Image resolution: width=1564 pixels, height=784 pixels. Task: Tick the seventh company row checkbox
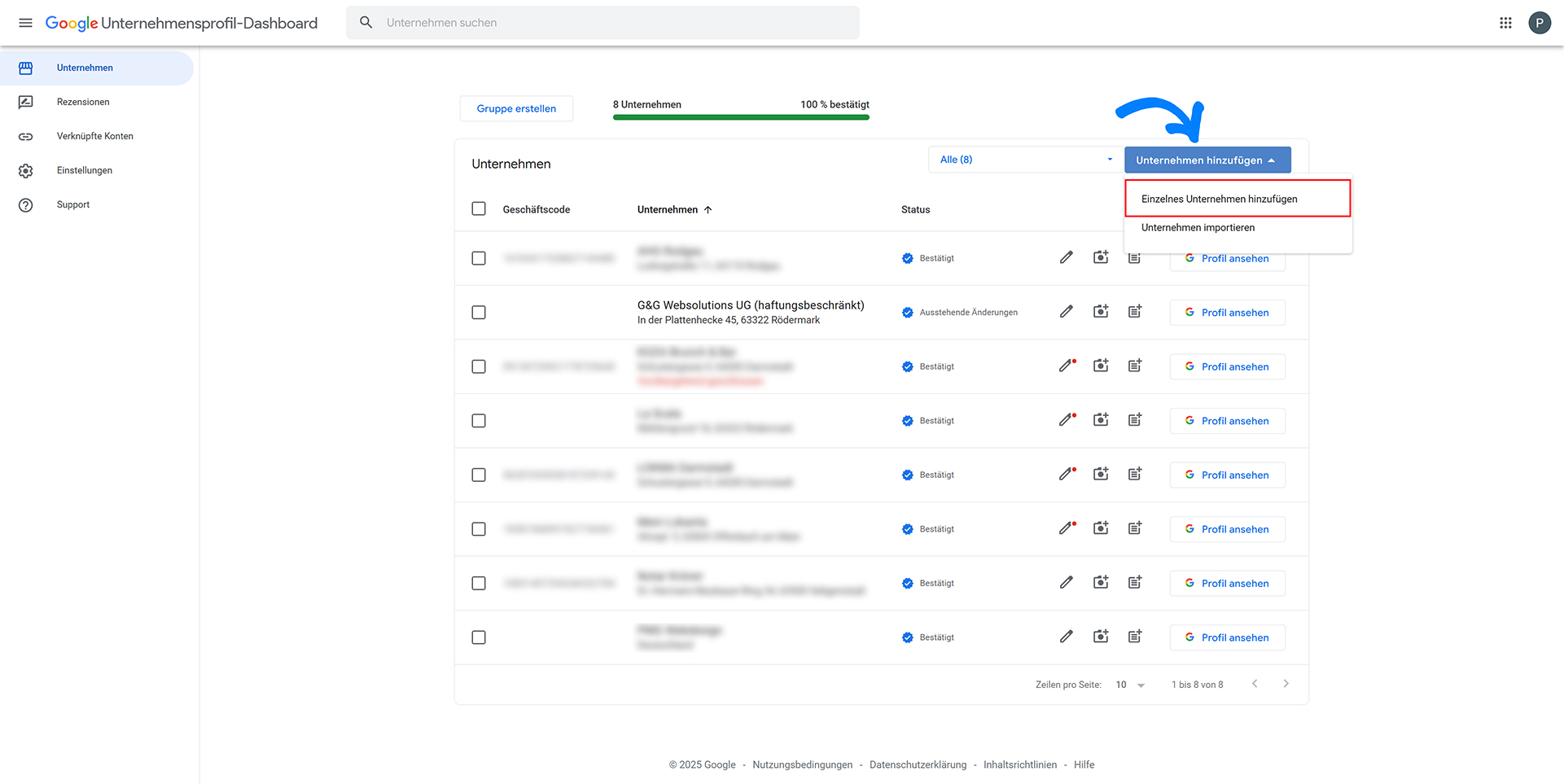click(479, 583)
